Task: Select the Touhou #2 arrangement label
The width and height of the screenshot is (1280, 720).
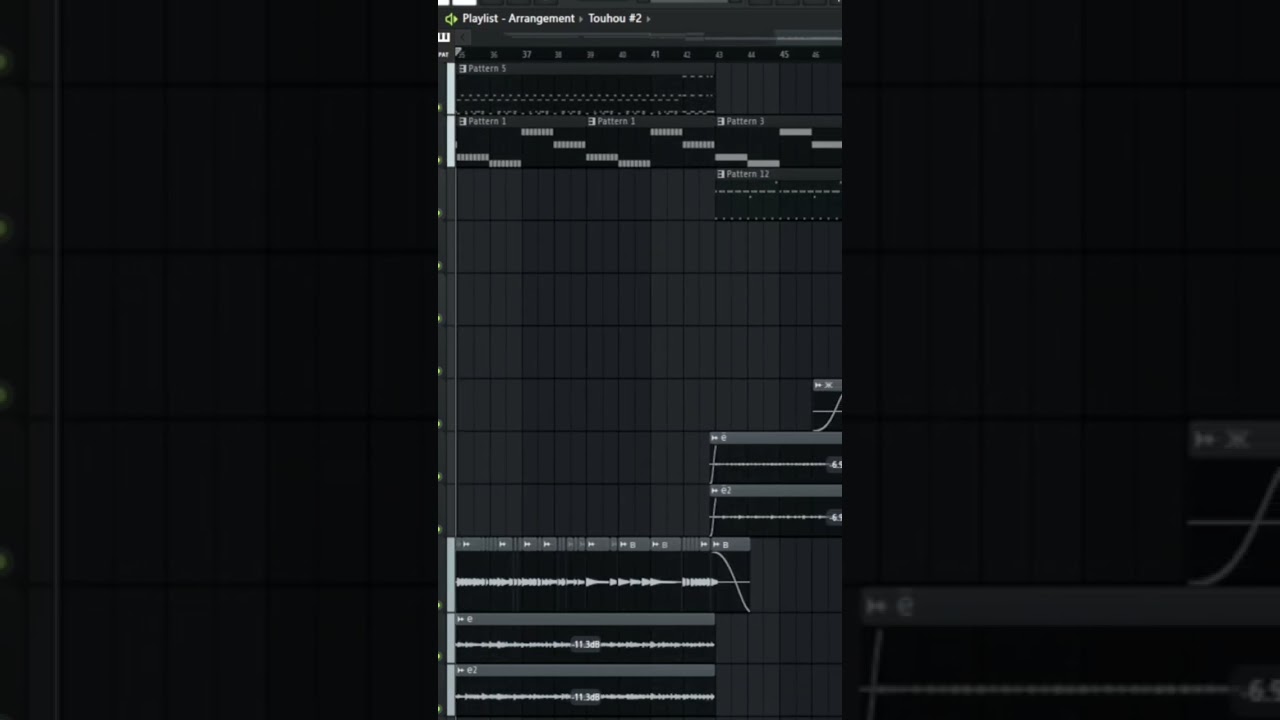Action: 614,18
